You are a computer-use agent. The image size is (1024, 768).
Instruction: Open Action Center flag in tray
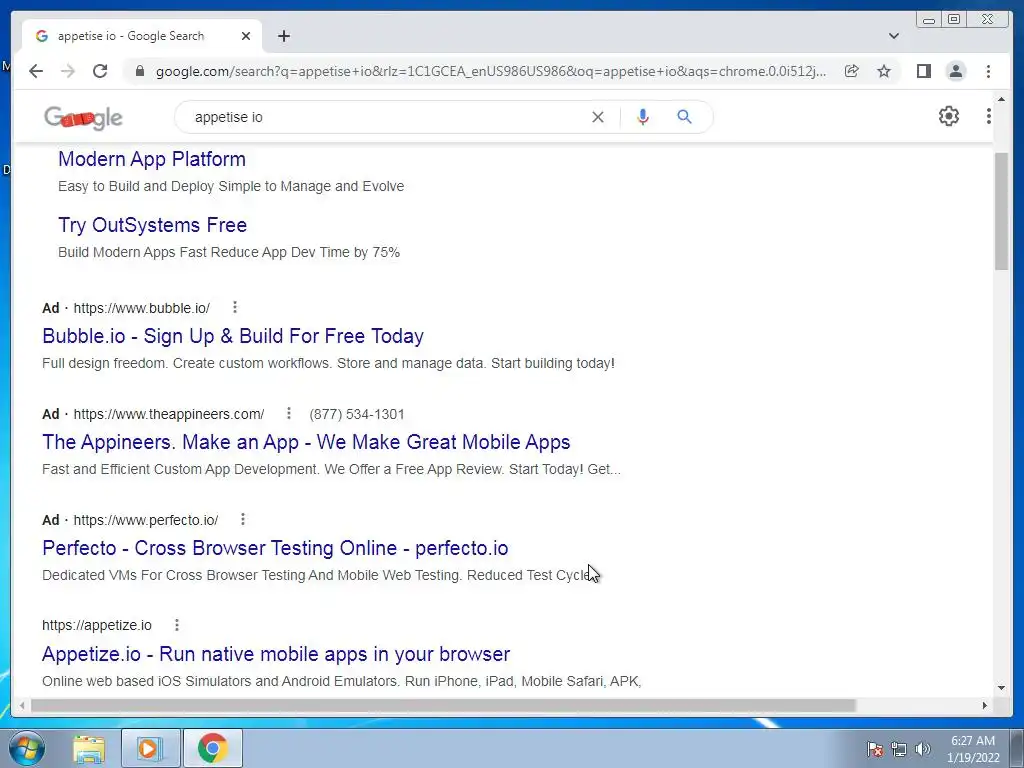pyautogui.click(x=874, y=749)
